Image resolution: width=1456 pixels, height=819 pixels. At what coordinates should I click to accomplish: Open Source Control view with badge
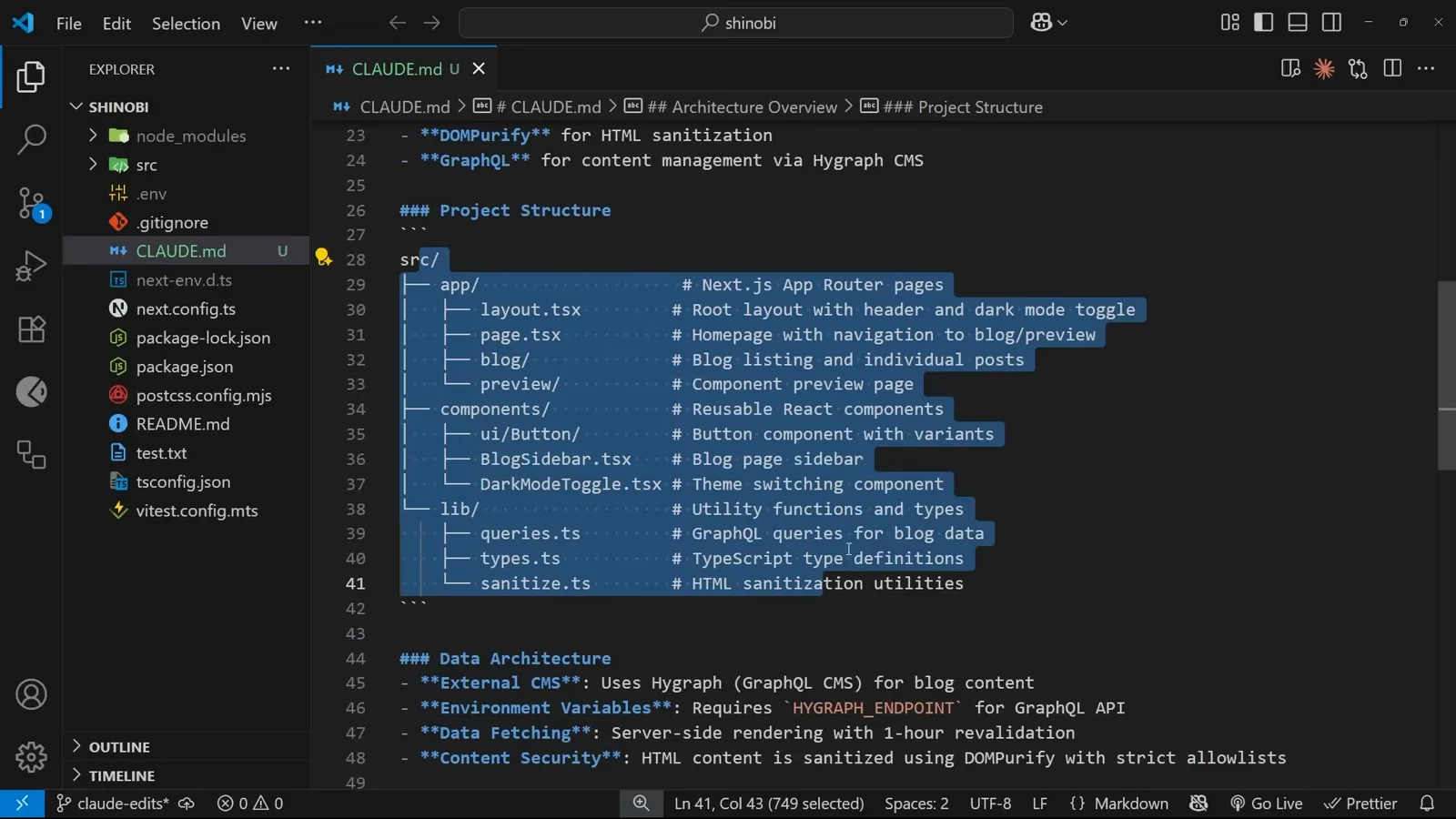click(31, 203)
